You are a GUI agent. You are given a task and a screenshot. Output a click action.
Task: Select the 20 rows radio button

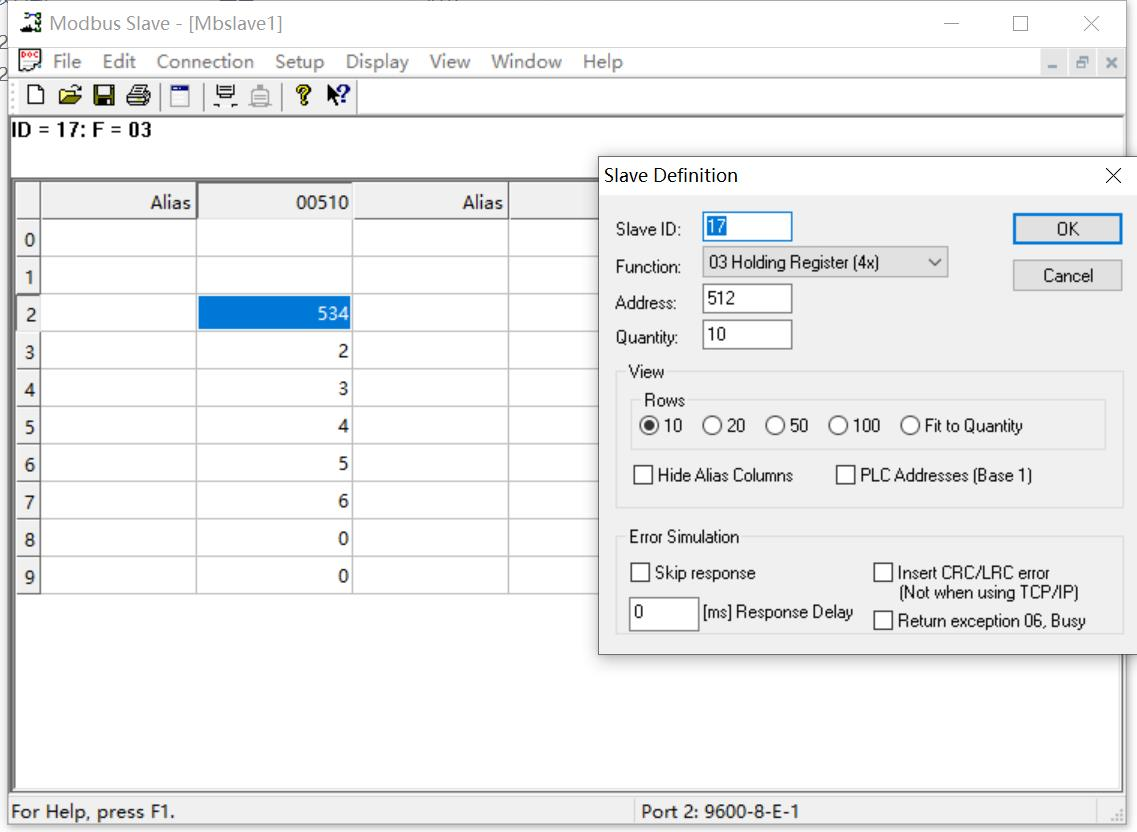tap(712, 426)
